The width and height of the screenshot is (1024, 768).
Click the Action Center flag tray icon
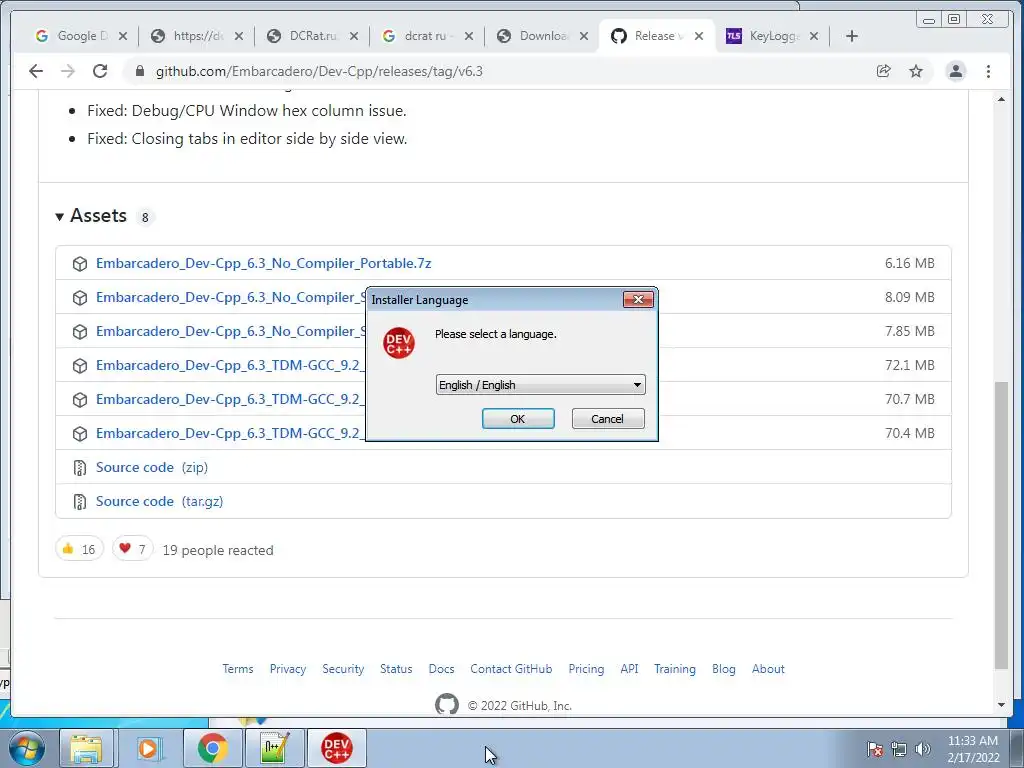click(875, 749)
